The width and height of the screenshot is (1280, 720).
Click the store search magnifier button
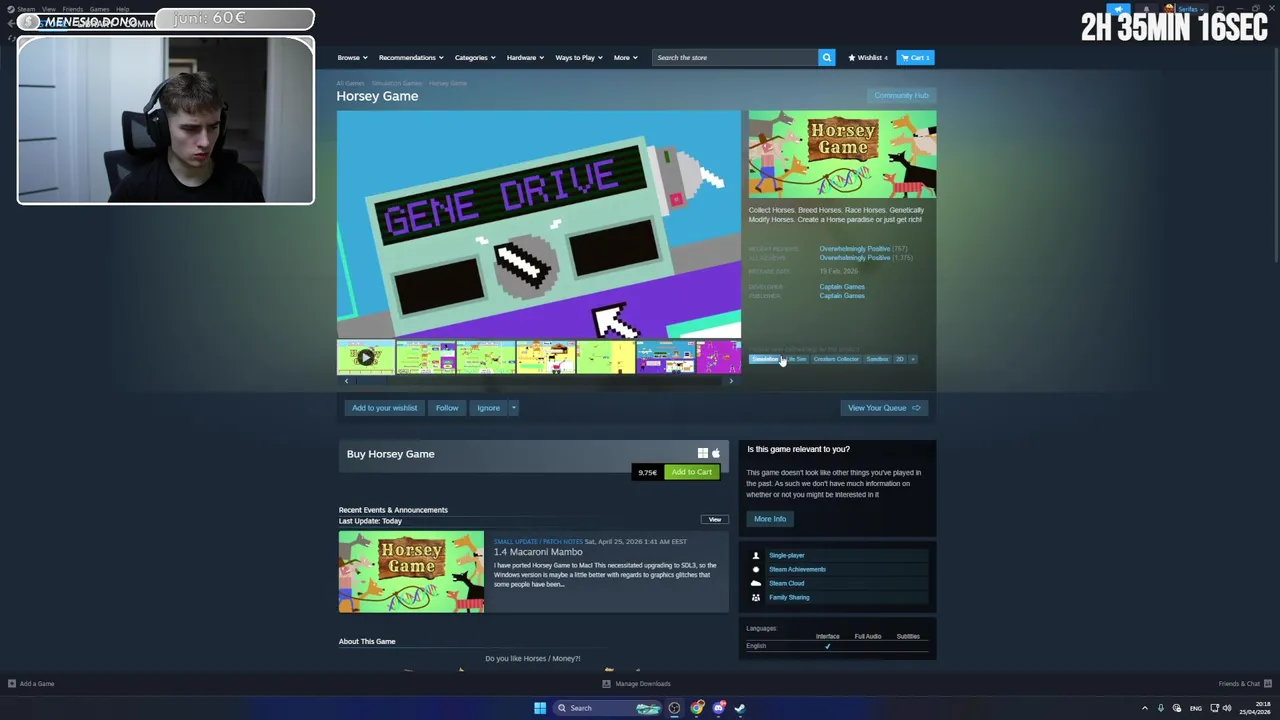tap(827, 57)
